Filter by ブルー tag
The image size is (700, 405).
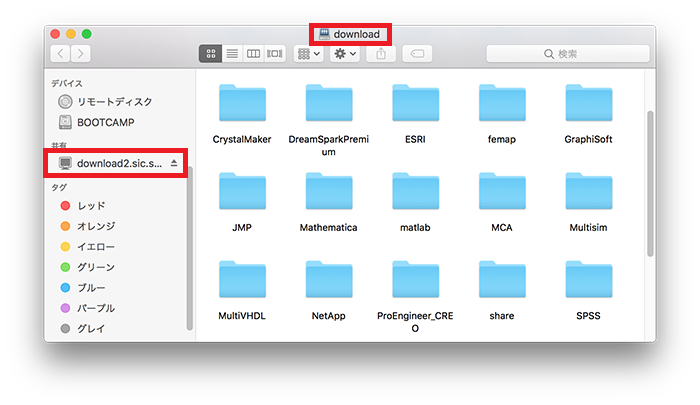pos(83,288)
